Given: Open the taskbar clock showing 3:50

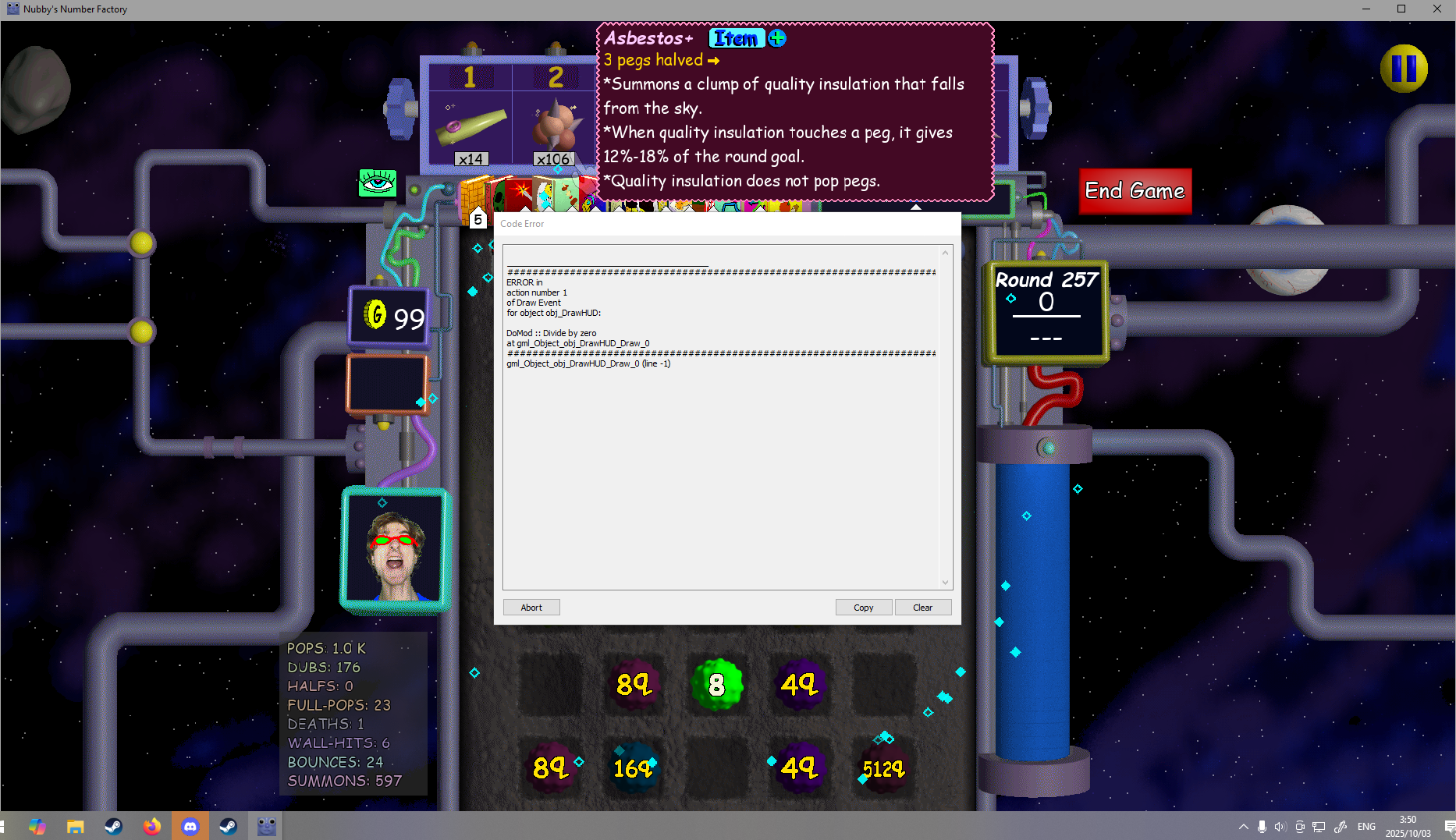Looking at the screenshot, I should (x=1408, y=826).
